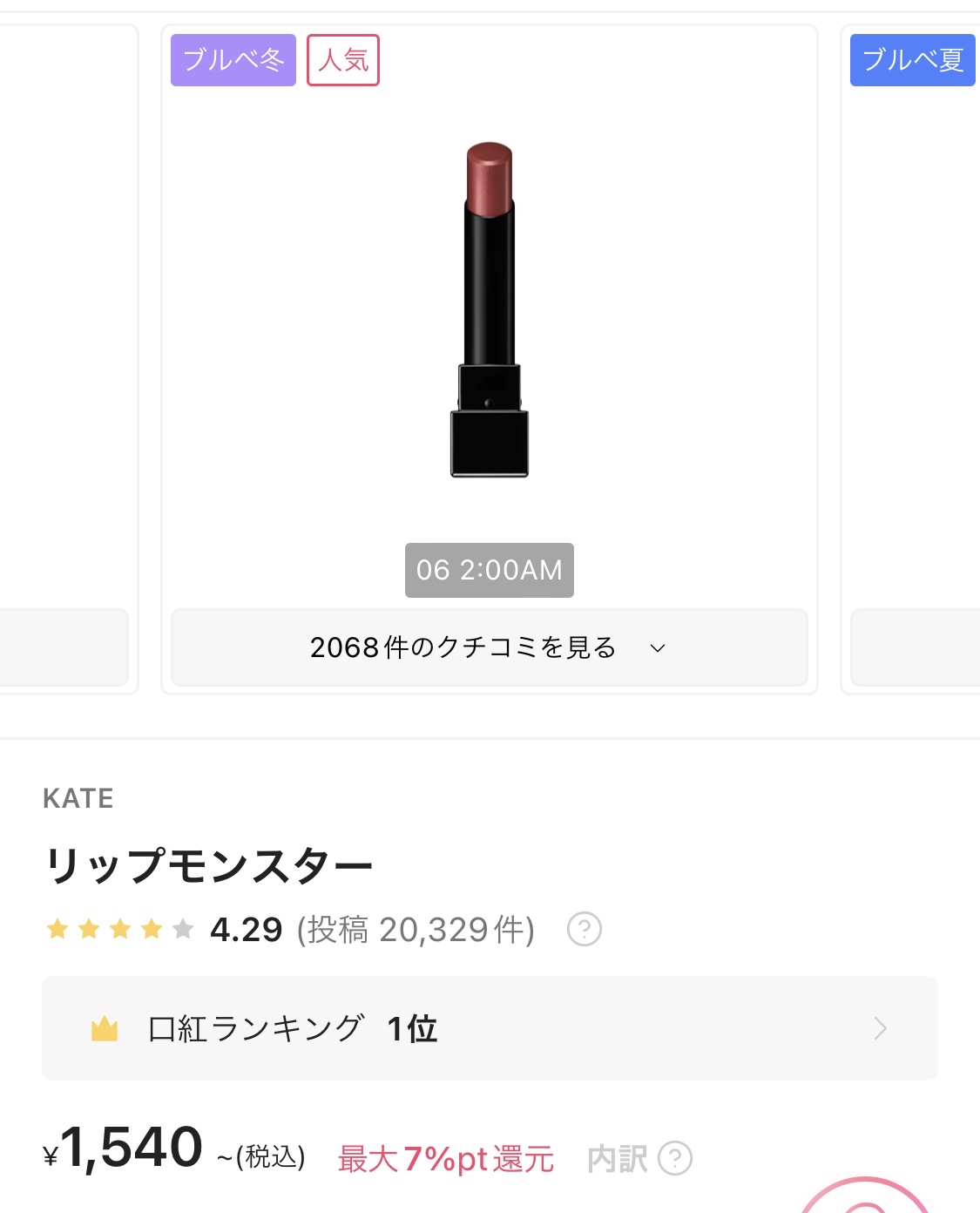Open the ranking row right arrow
980x1213 pixels.
(x=880, y=1029)
